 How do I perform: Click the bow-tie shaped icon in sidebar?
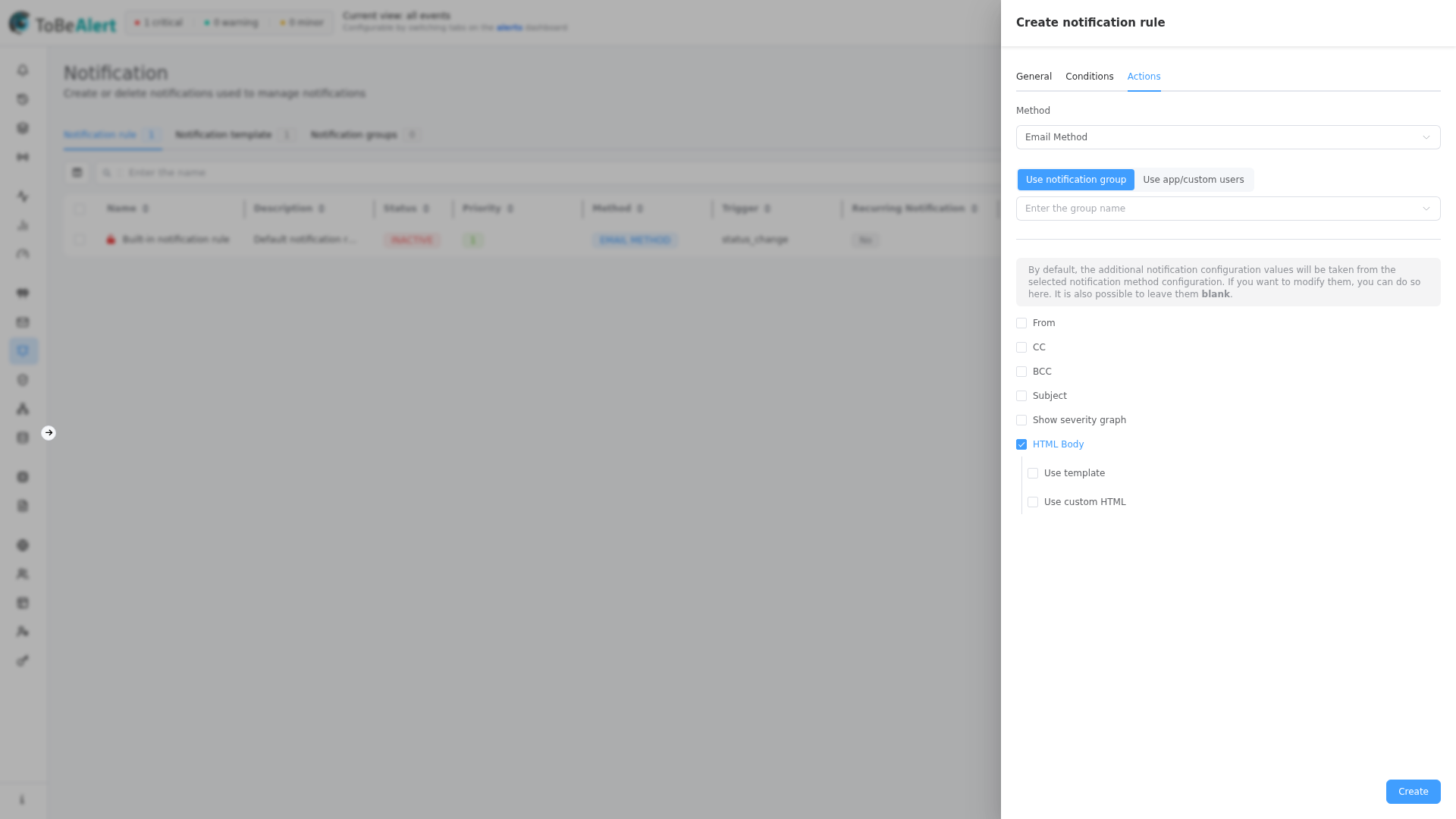(23, 157)
